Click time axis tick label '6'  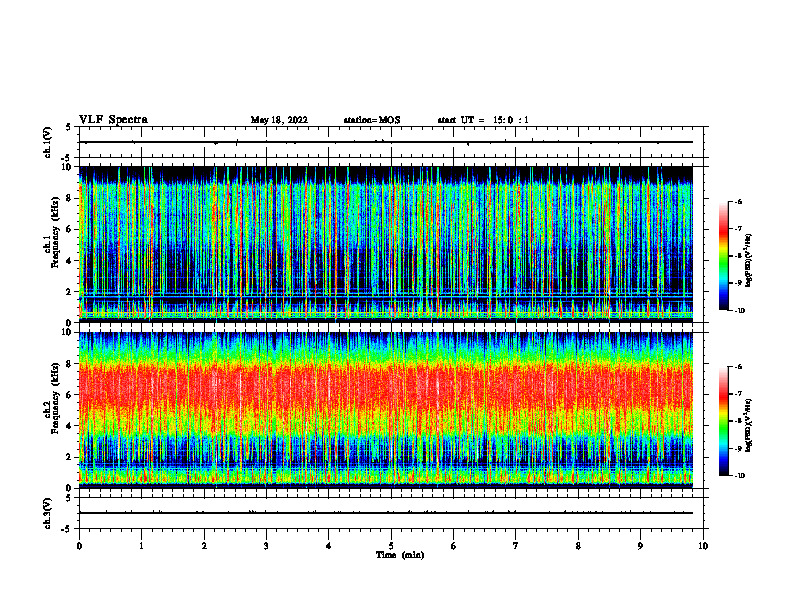(x=454, y=546)
